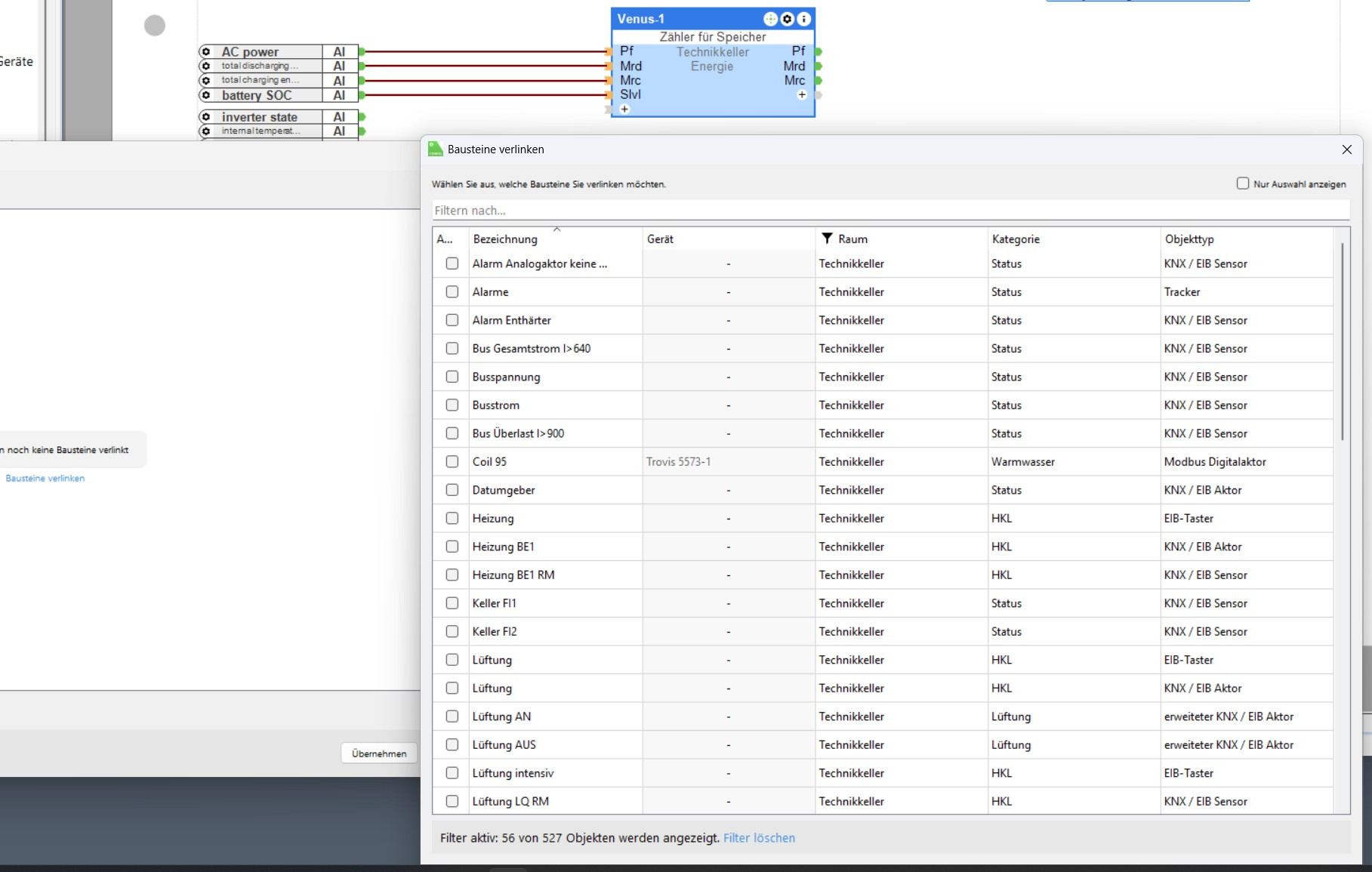This screenshot has height=872, width=1372.
Task: Open settings gear on the Venus-1 block
Action: pyautogui.click(x=787, y=19)
